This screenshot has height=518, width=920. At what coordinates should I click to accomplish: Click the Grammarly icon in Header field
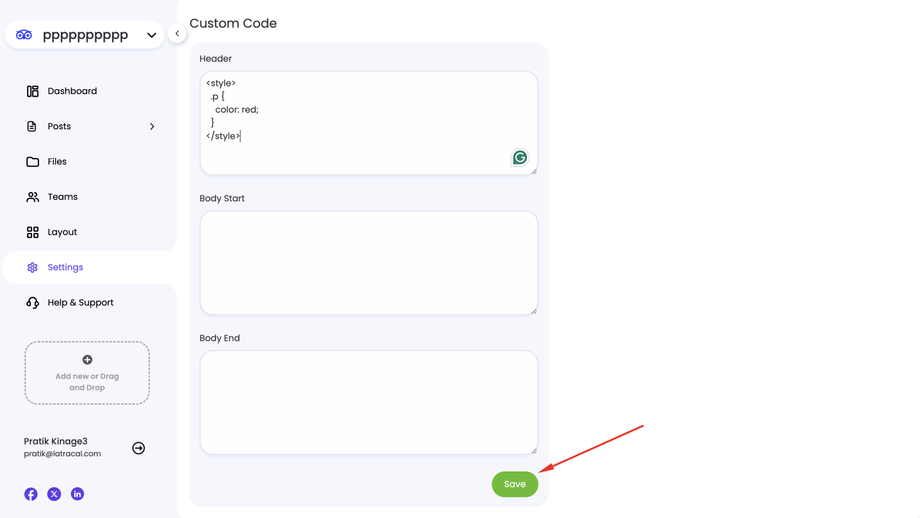(x=520, y=157)
